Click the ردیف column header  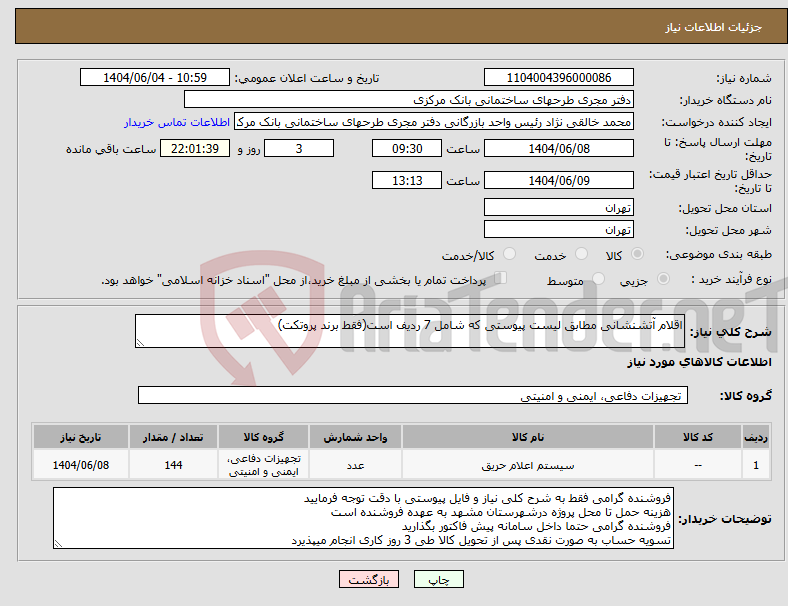[756, 437]
